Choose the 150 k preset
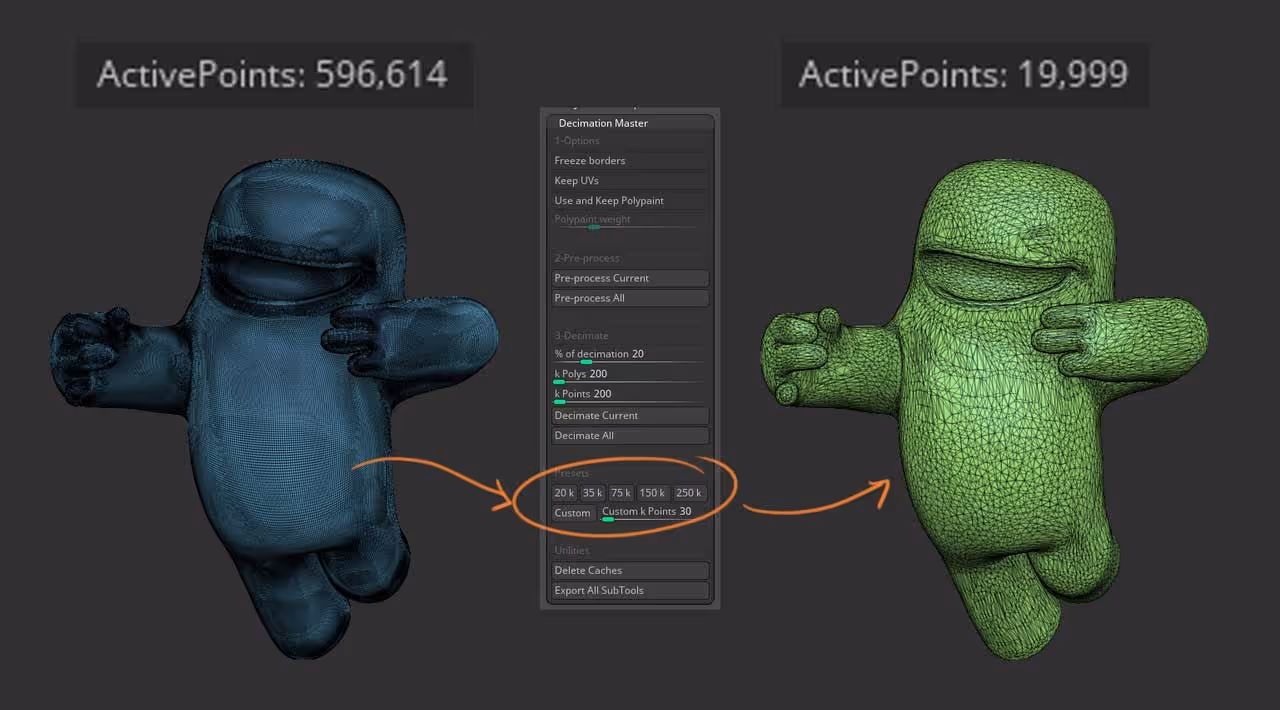Screen dimensions: 1280x710 (652, 493)
